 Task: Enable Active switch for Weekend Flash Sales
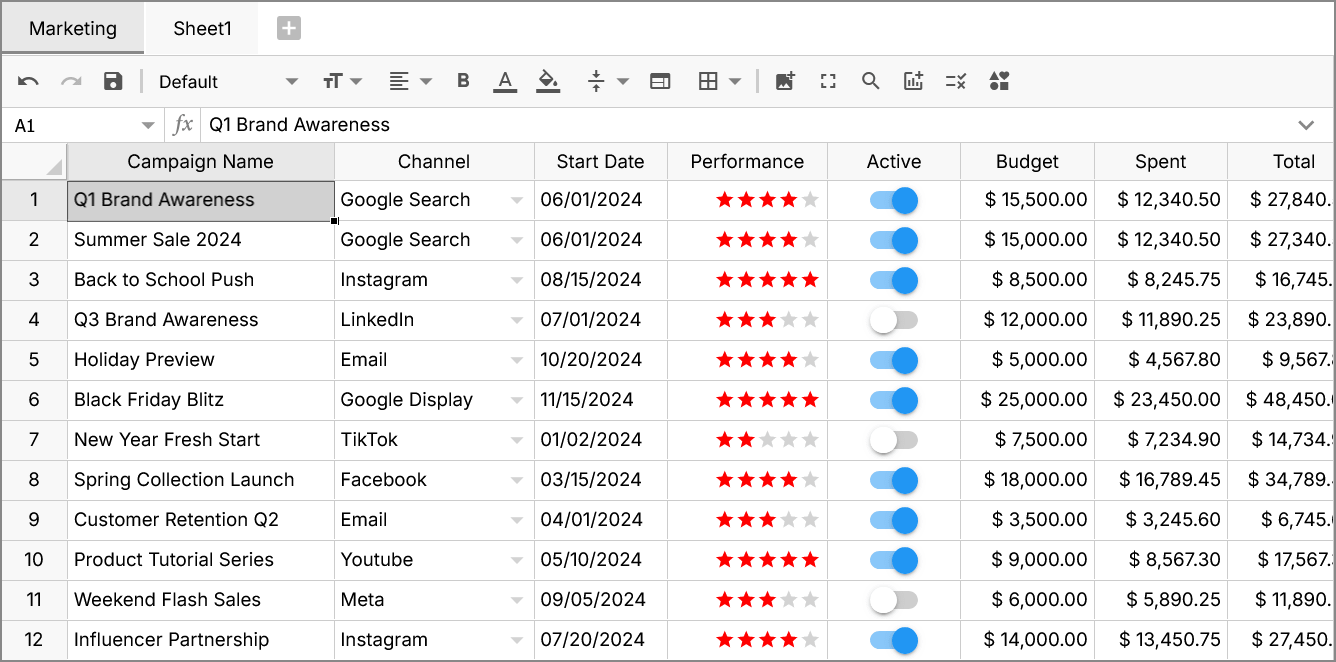click(894, 600)
